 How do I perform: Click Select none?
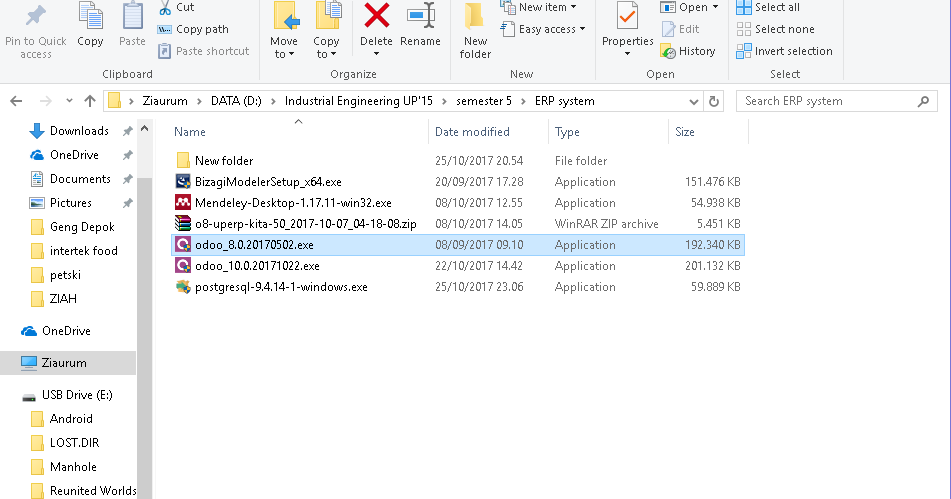click(x=775, y=29)
